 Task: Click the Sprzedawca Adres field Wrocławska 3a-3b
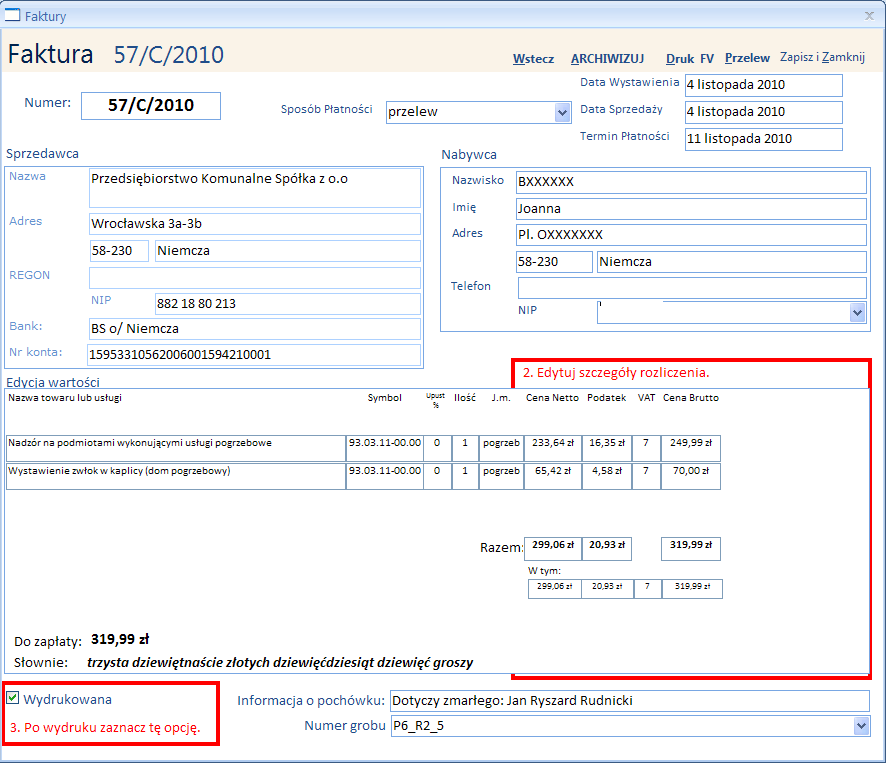[255, 224]
